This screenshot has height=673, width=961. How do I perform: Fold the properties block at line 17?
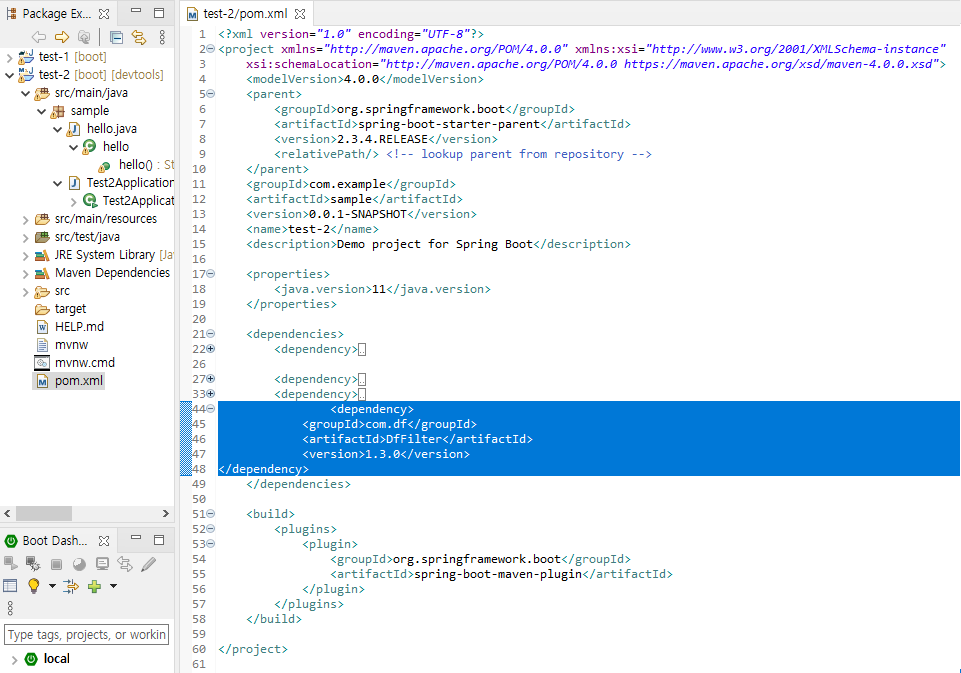click(210, 274)
